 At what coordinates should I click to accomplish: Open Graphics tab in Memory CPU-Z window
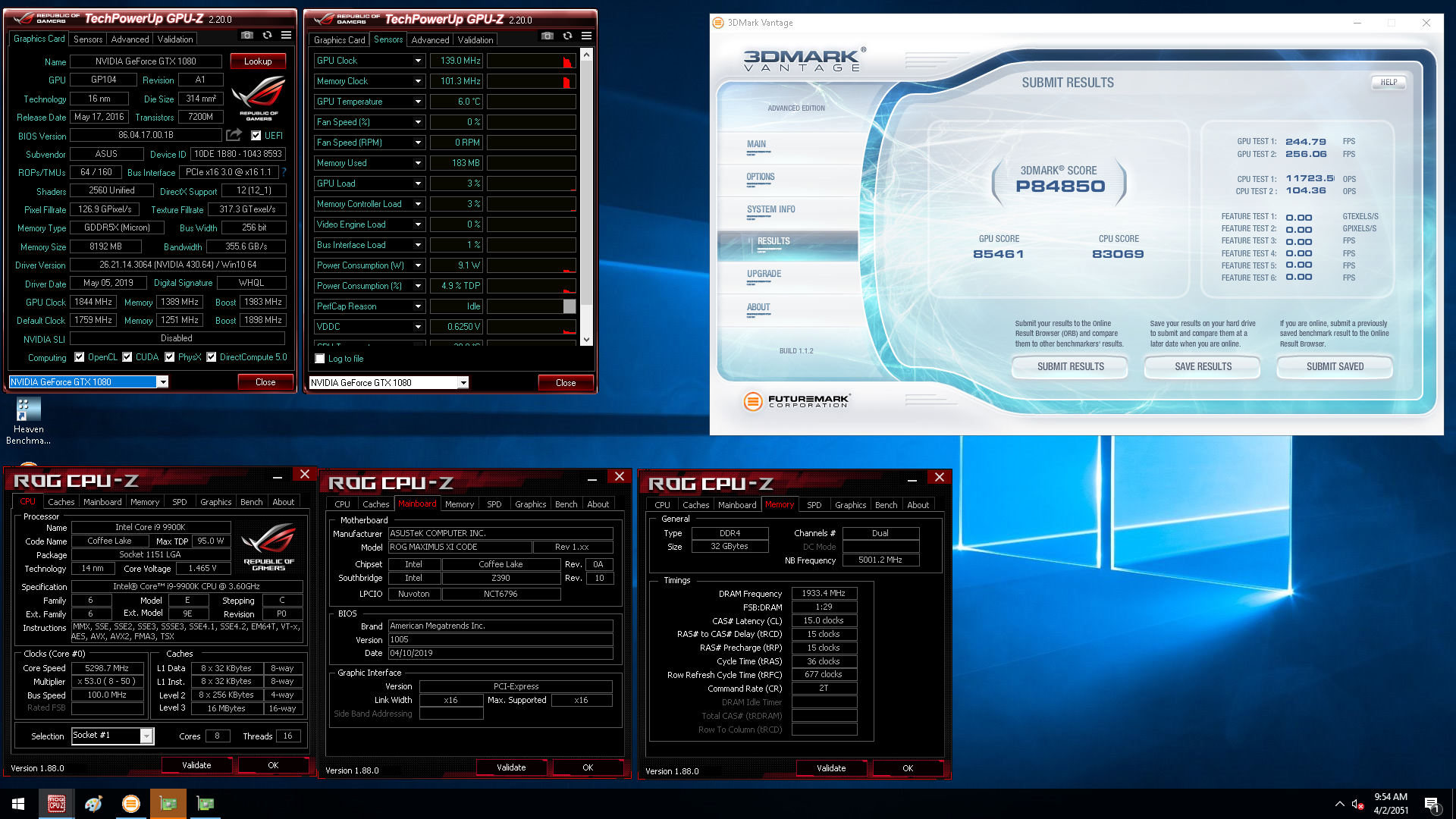click(x=850, y=505)
